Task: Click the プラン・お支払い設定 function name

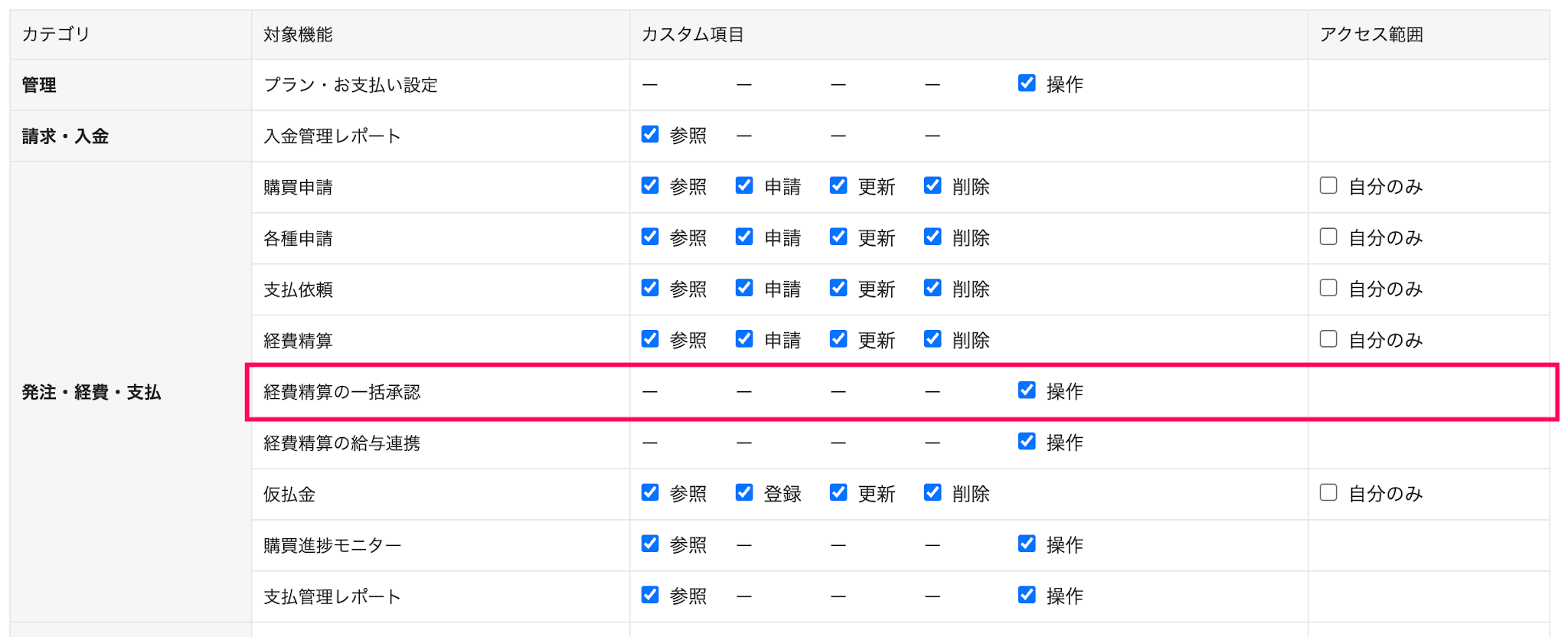Action: 351,85
